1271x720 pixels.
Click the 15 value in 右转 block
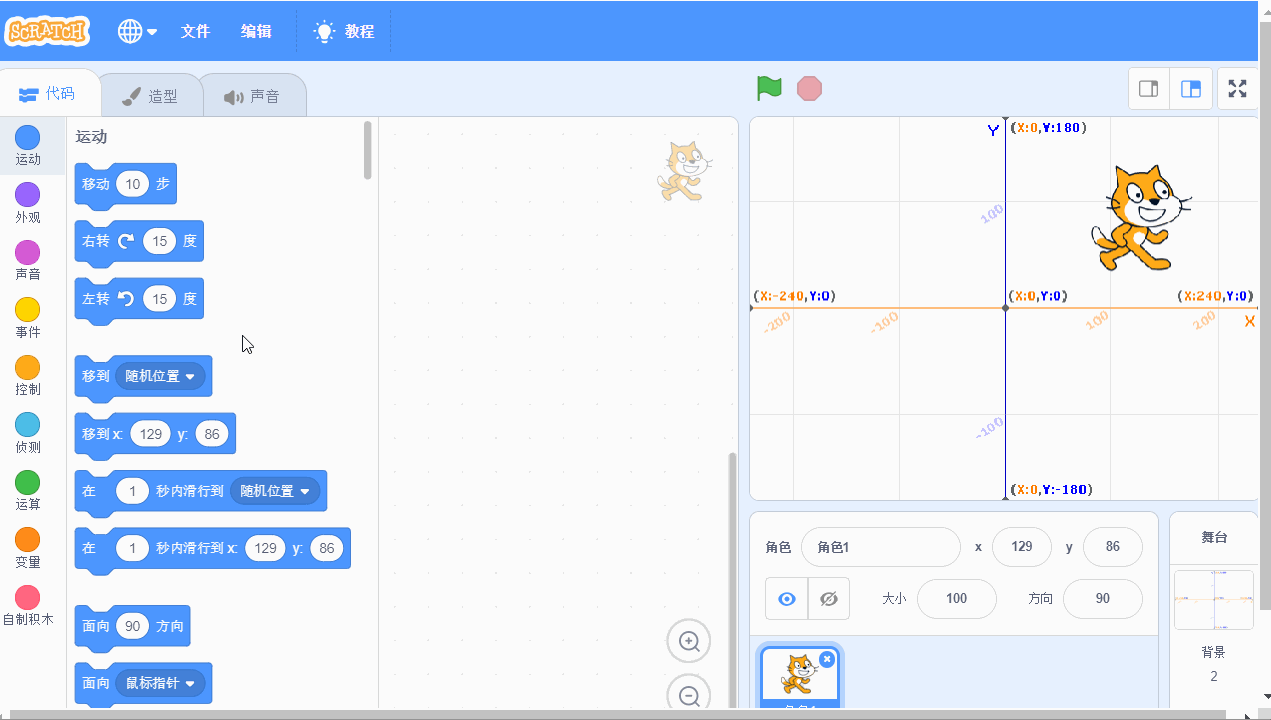(x=159, y=241)
